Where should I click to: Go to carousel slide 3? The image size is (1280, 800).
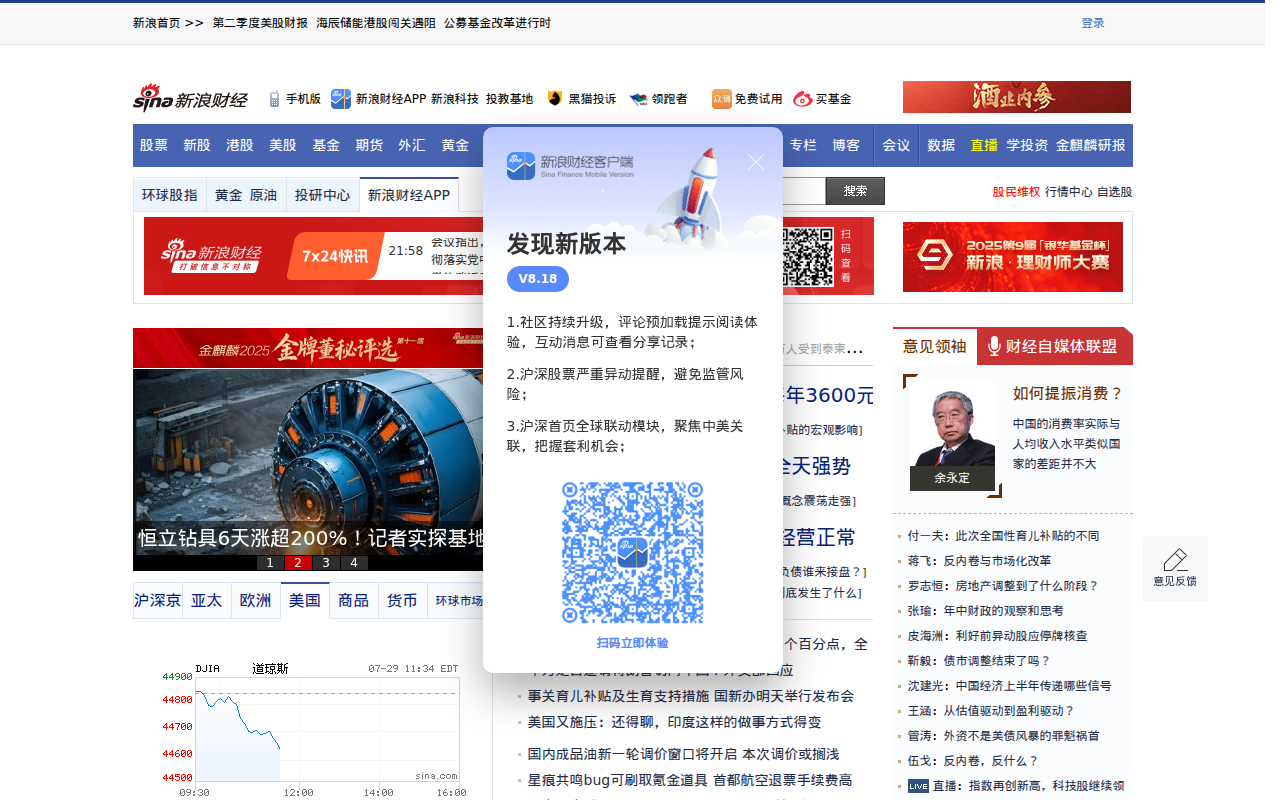(x=326, y=563)
